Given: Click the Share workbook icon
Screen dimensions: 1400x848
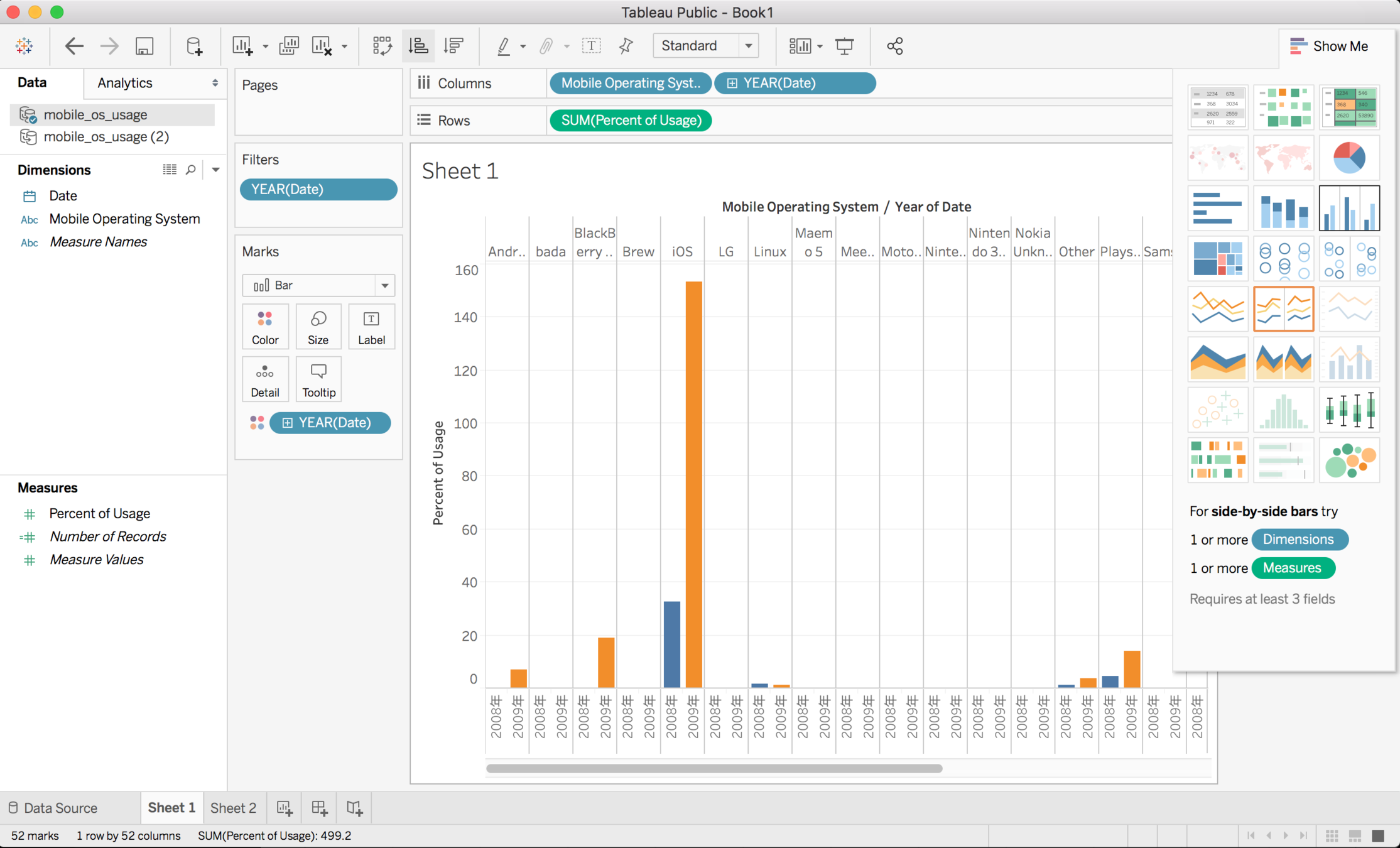Looking at the screenshot, I should coord(894,46).
